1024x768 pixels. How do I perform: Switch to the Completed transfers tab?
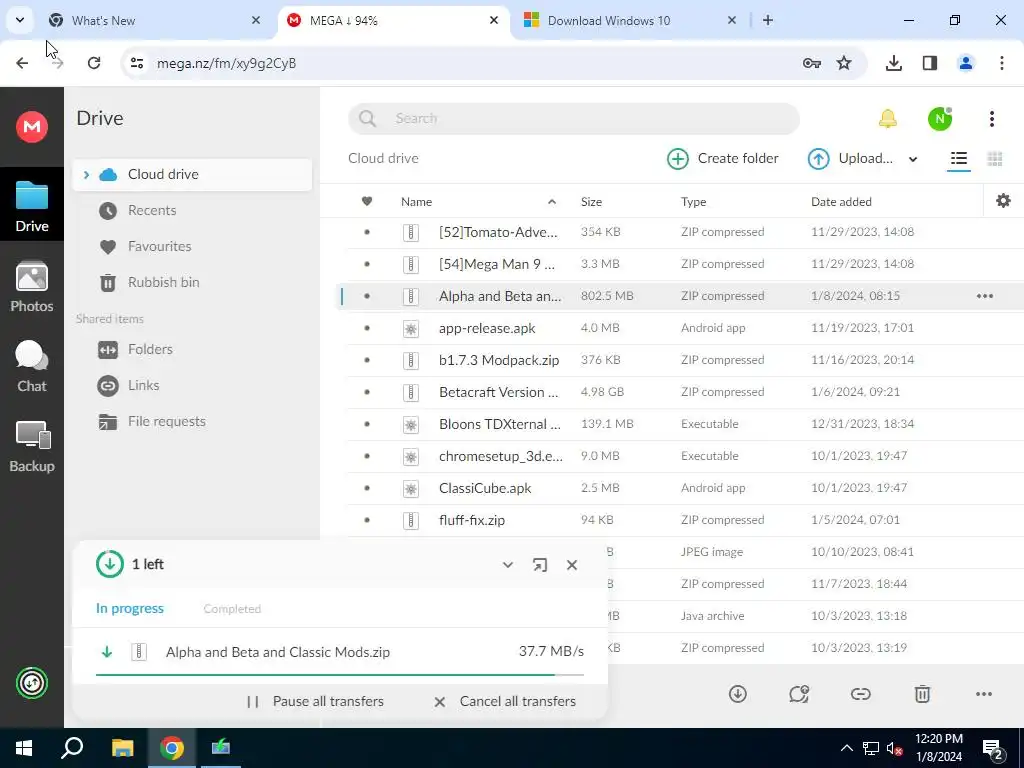pos(232,609)
